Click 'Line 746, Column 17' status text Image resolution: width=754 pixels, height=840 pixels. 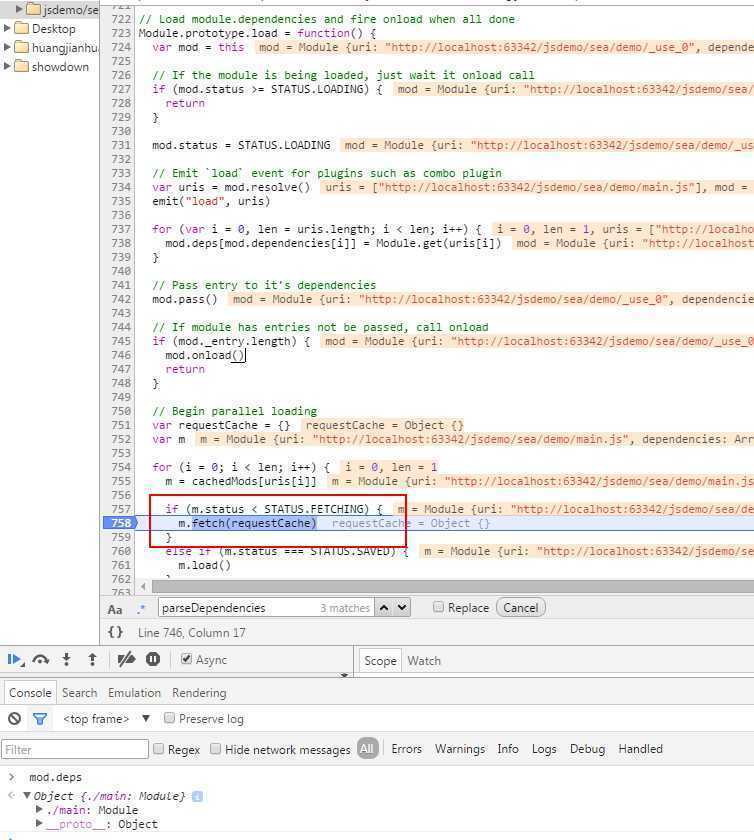(x=191, y=633)
